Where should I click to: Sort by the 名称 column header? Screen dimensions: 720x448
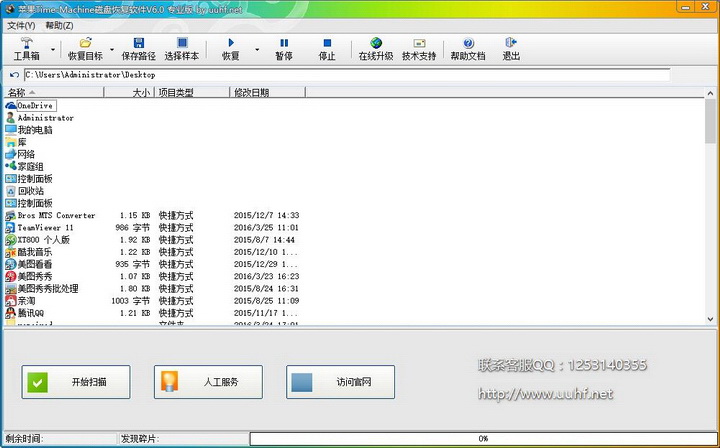click(54, 93)
